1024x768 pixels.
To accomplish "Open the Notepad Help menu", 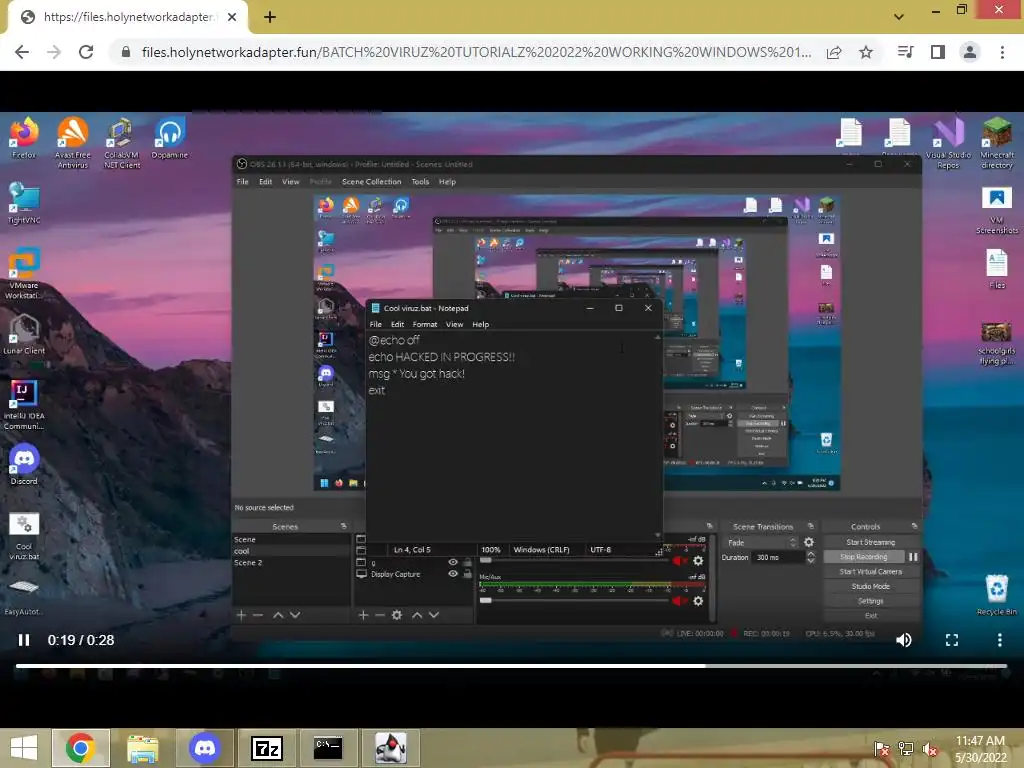I will coord(481,324).
